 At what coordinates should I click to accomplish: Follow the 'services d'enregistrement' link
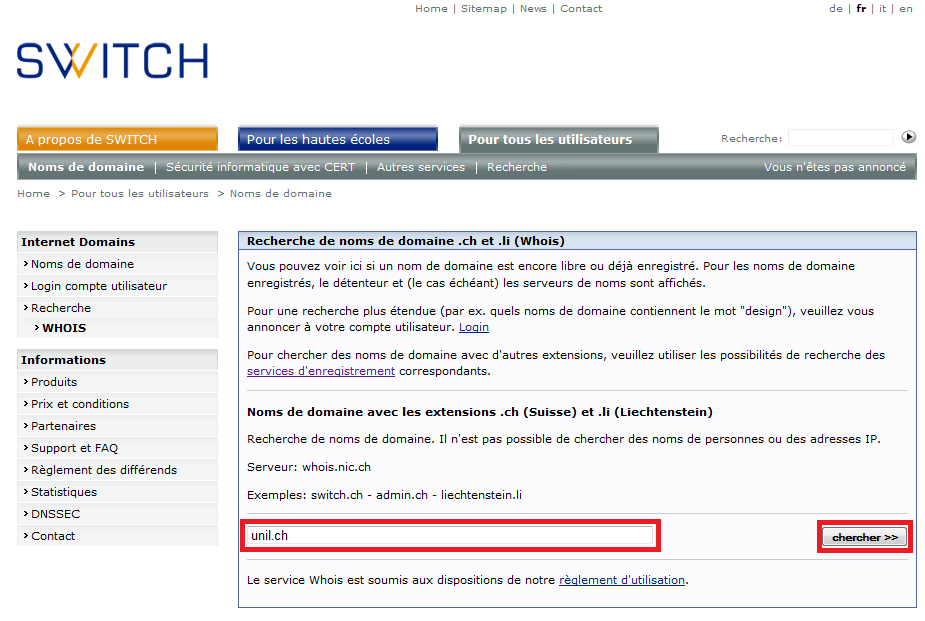point(321,371)
